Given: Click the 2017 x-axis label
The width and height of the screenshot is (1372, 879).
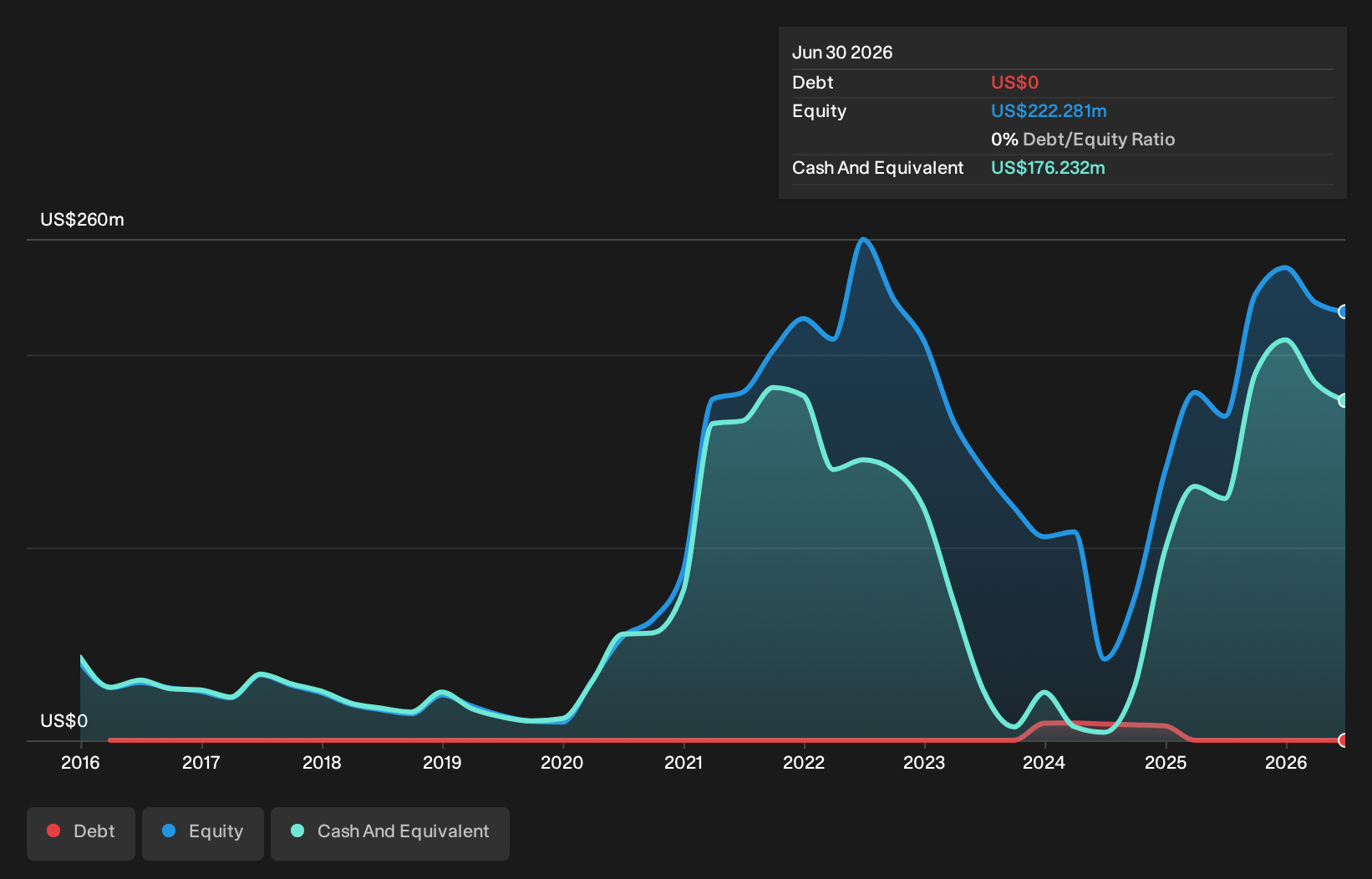Looking at the screenshot, I should click(201, 762).
